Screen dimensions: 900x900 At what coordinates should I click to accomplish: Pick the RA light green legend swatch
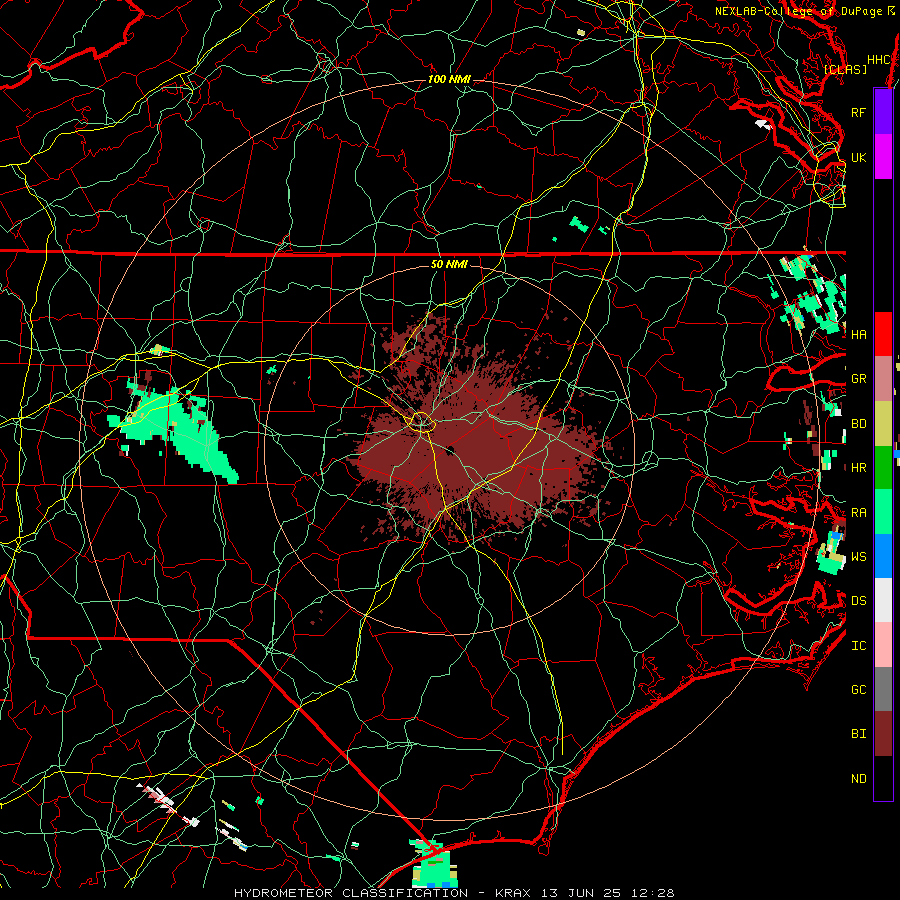pyautogui.click(x=883, y=512)
